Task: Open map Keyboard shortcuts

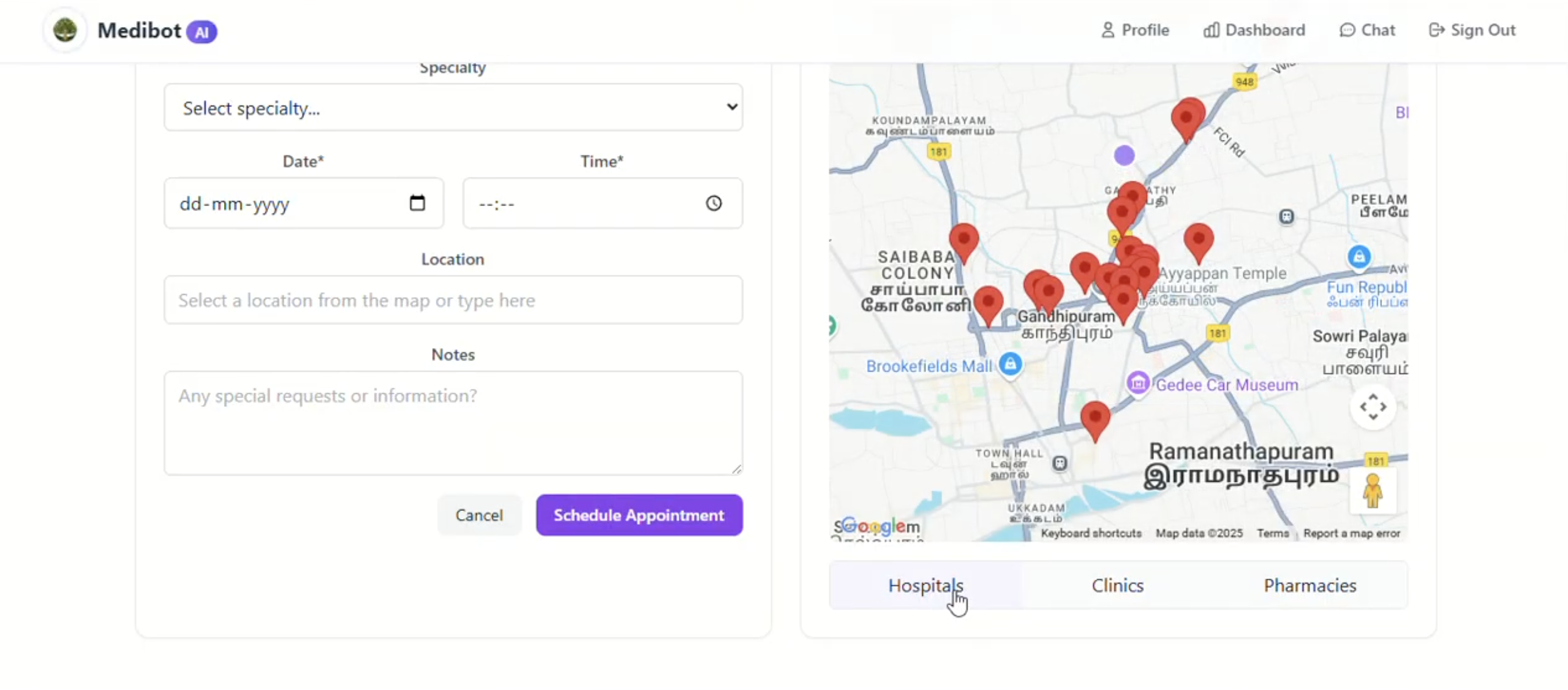Action: pyautogui.click(x=1091, y=534)
